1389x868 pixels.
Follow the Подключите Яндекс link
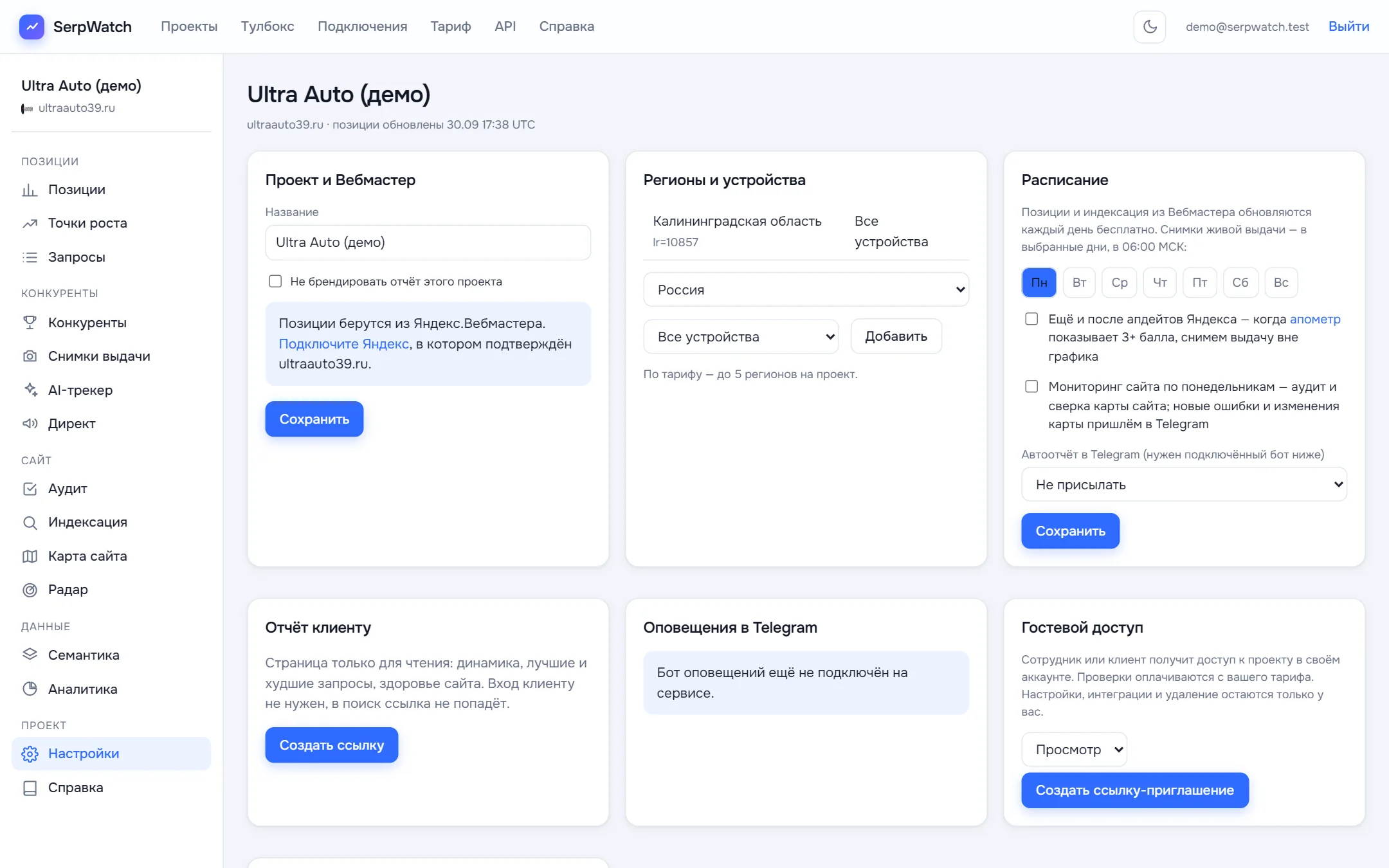pyautogui.click(x=344, y=344)
